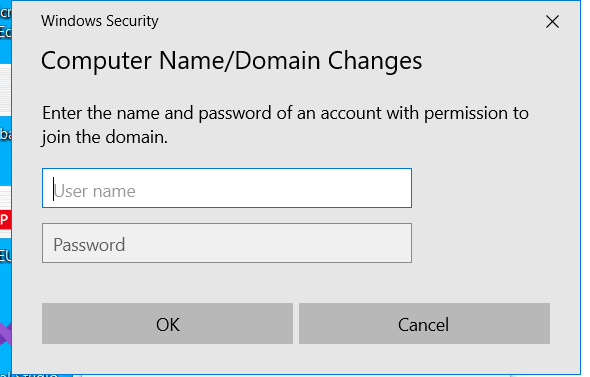This screenshot has height=377, width=590.
Task: Select the Password input box
Action: point(227,243)
